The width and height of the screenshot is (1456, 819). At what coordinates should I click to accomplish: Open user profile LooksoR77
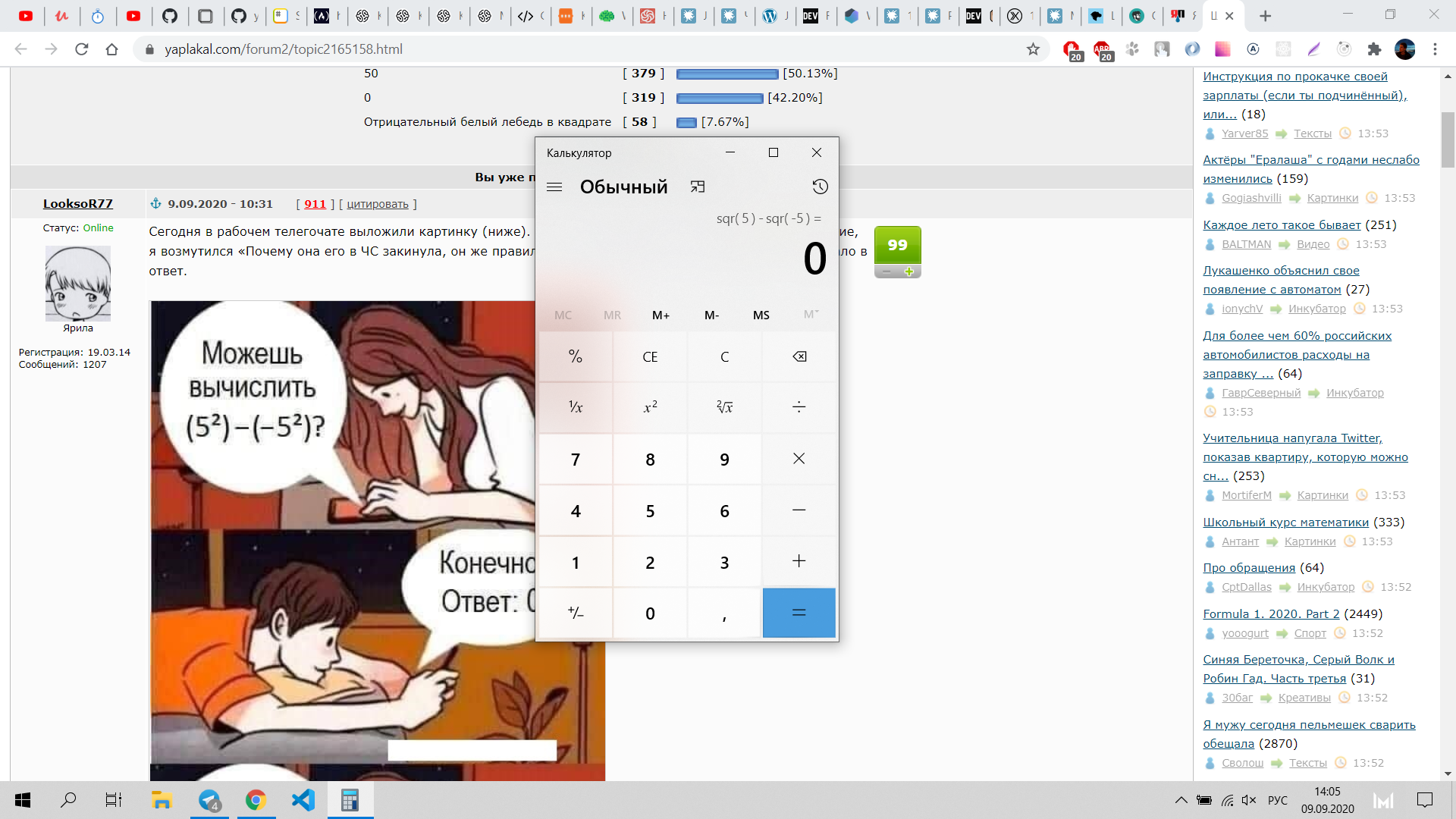[77, 203]
